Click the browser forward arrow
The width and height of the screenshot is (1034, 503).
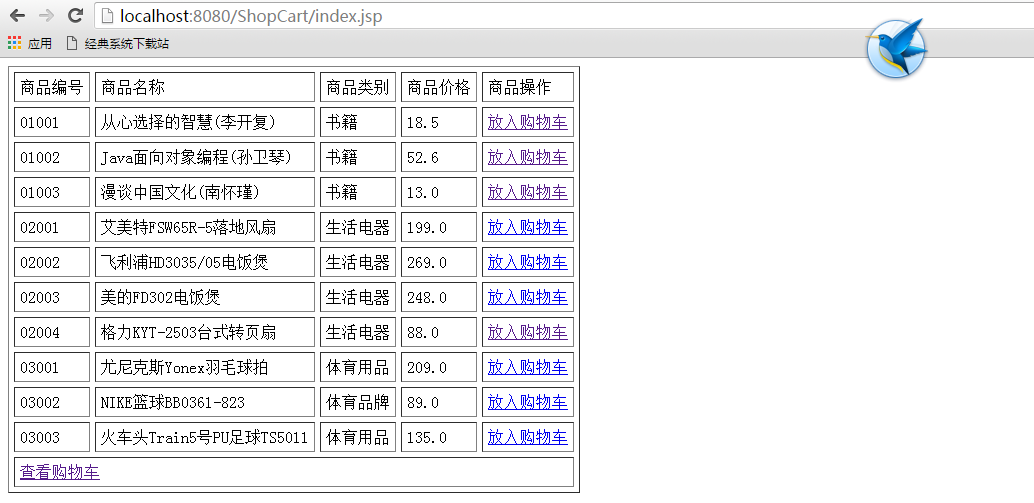tap(46, 16)
